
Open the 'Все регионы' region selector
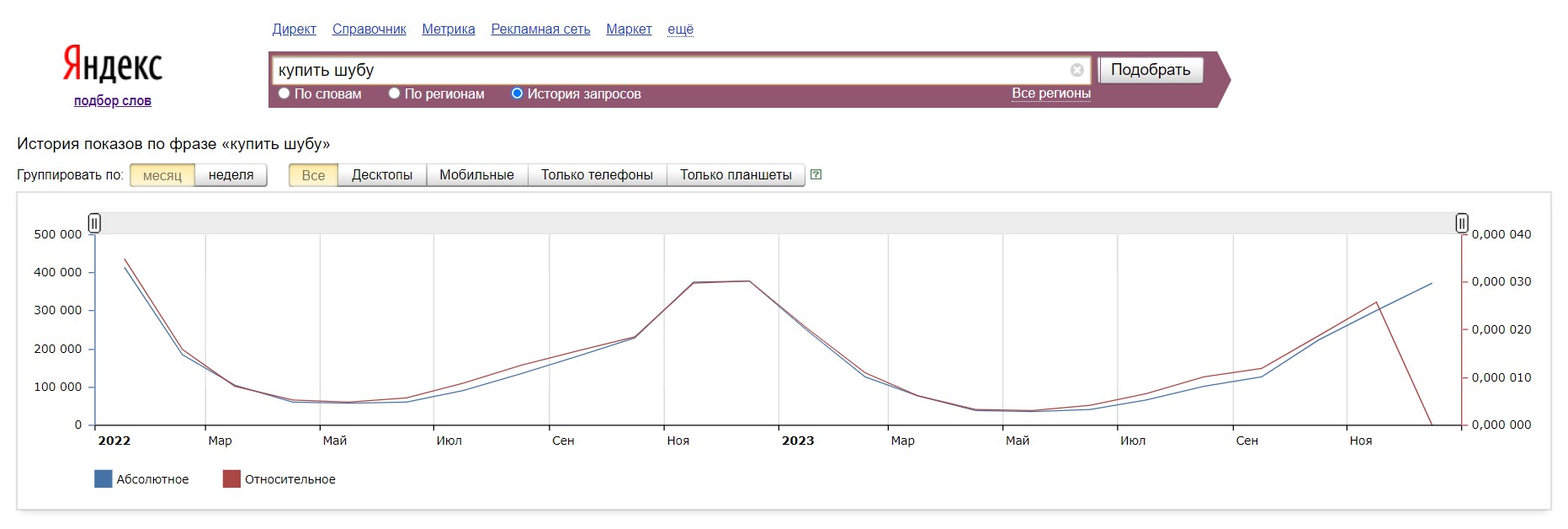(1050, 94)
